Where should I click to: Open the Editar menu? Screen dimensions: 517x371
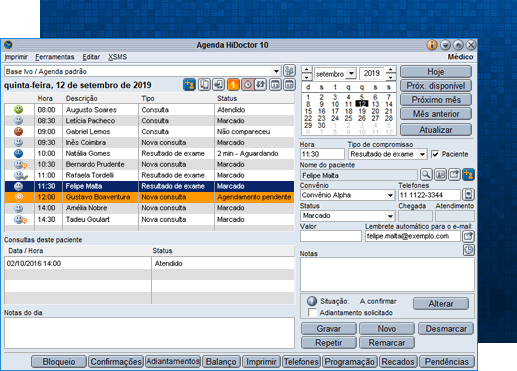click(x=91, y=57)
